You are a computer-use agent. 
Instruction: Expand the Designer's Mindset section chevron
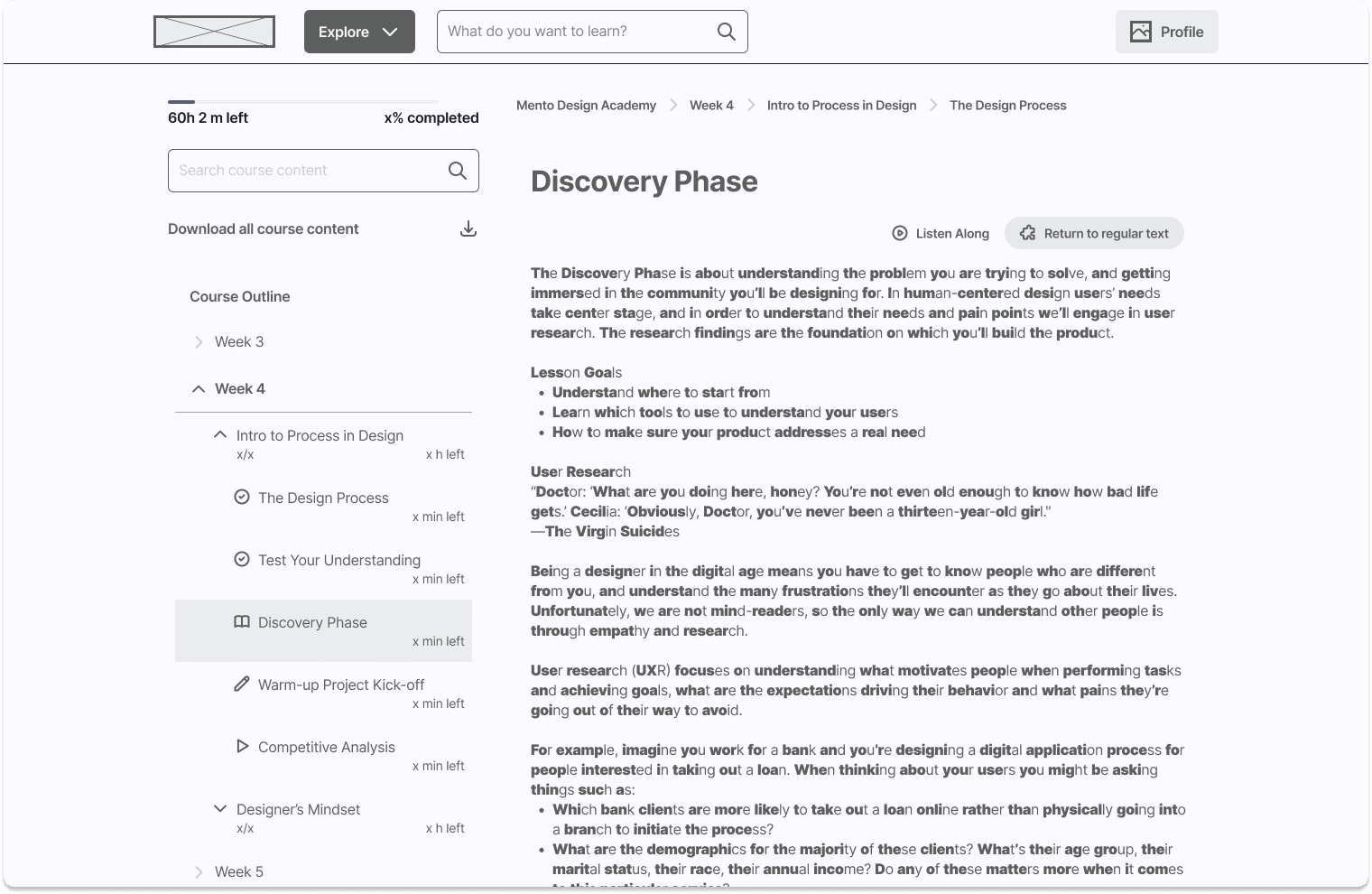(x=220, y=809)
